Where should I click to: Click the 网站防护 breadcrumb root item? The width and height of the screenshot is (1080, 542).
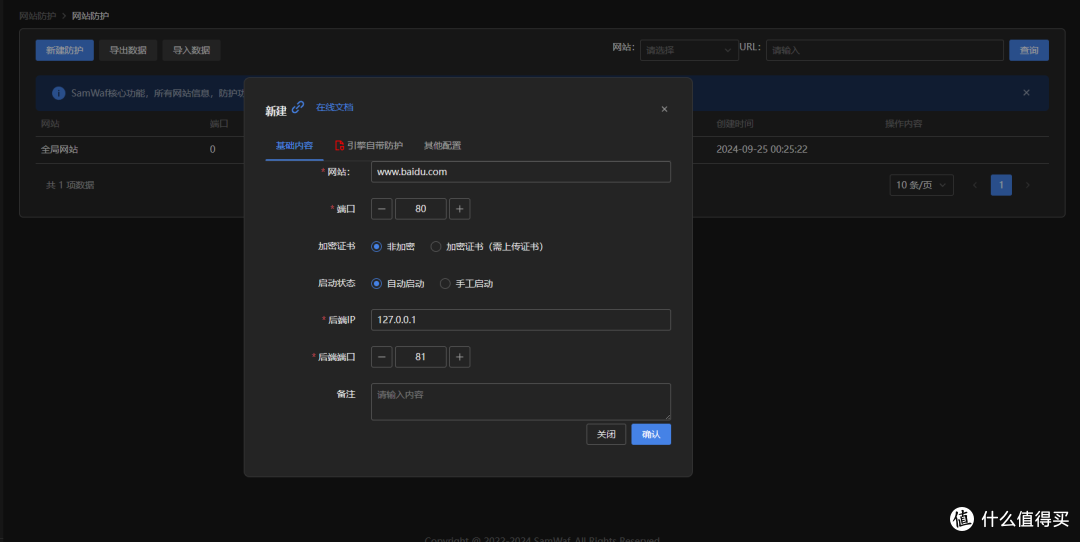click(37, 16)
